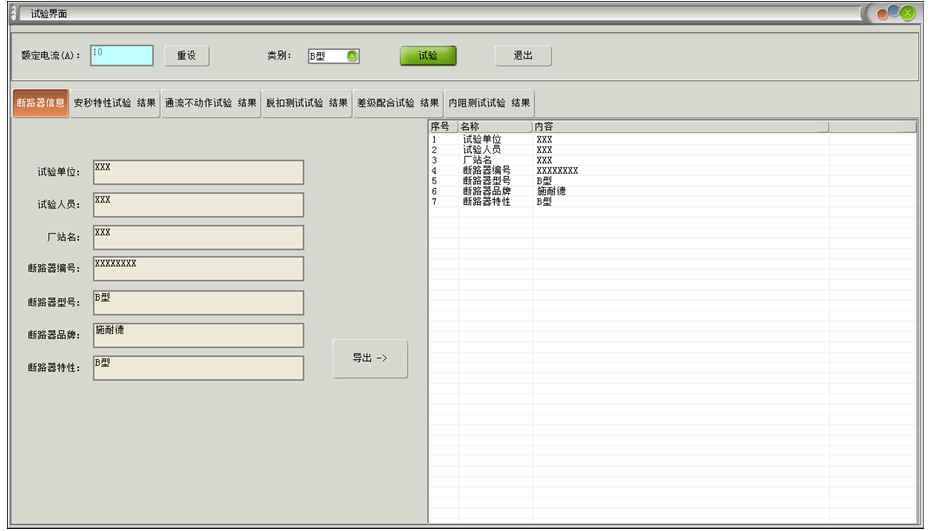The height and width of the screenshot is (531, 940).
Task: Click the green 试验 button
Action: click(428, 56)
